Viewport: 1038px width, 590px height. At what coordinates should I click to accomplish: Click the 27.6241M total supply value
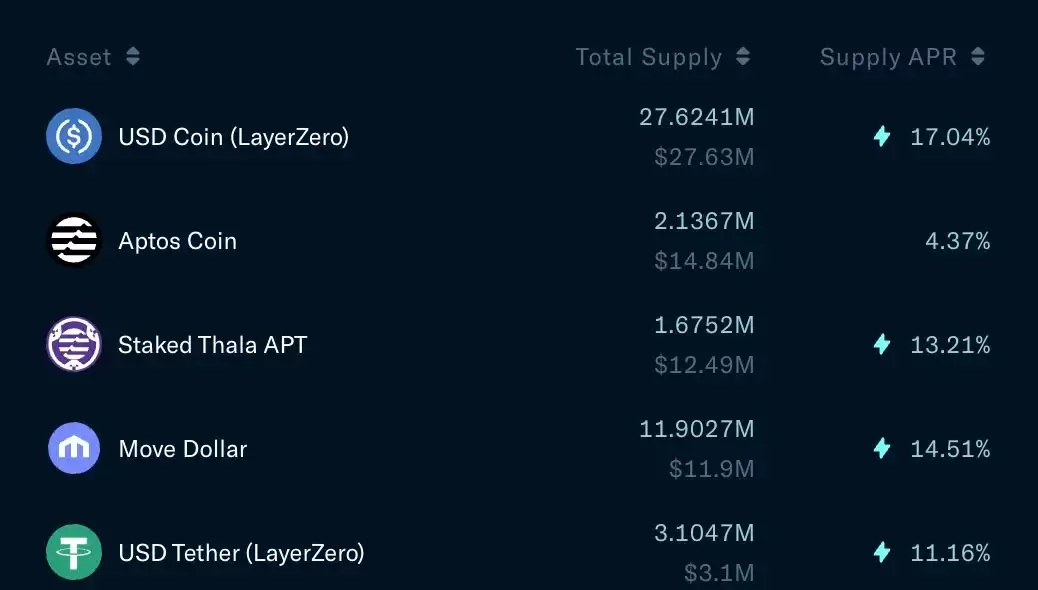(697, 117)
